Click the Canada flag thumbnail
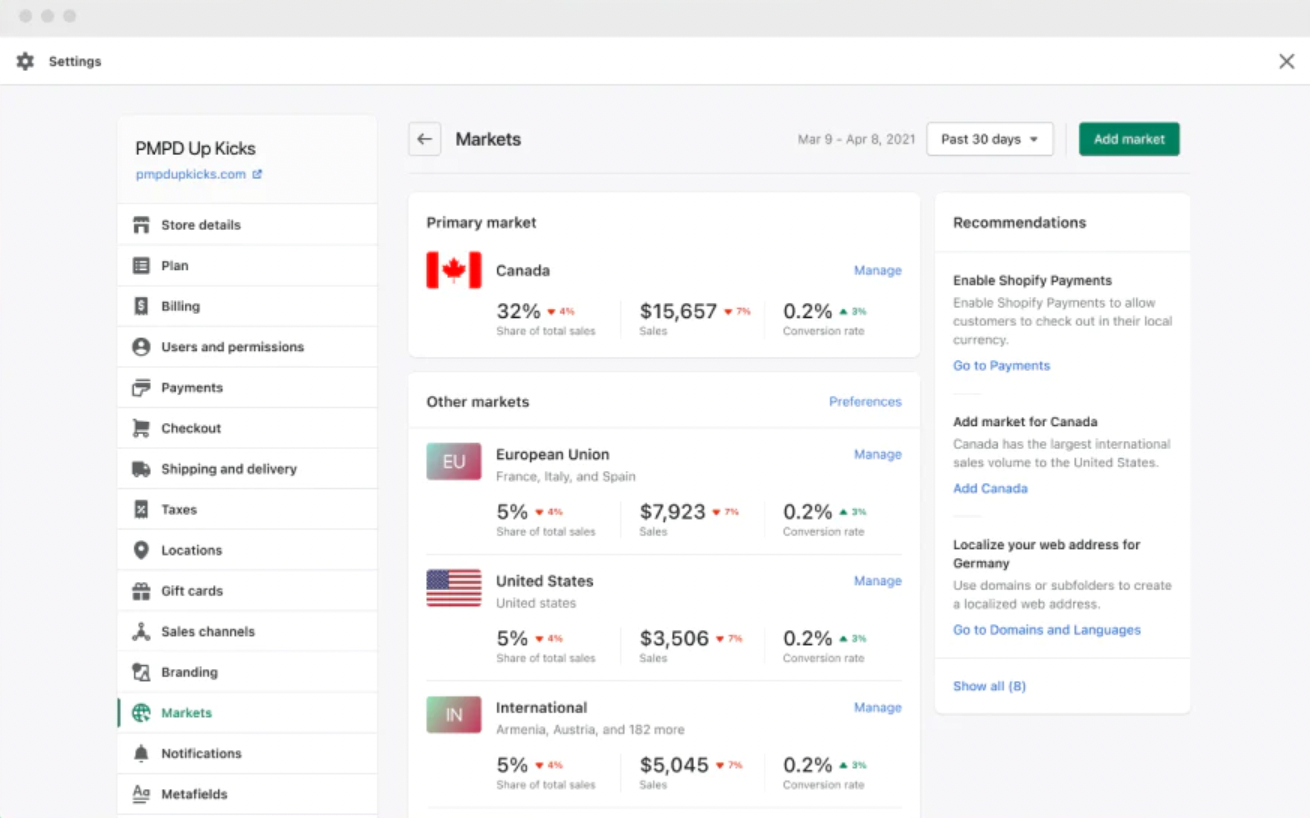 (x=454, y=270)
